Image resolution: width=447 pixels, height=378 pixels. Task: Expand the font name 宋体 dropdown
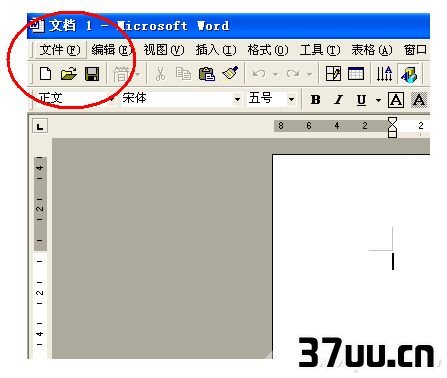[237, 99]
